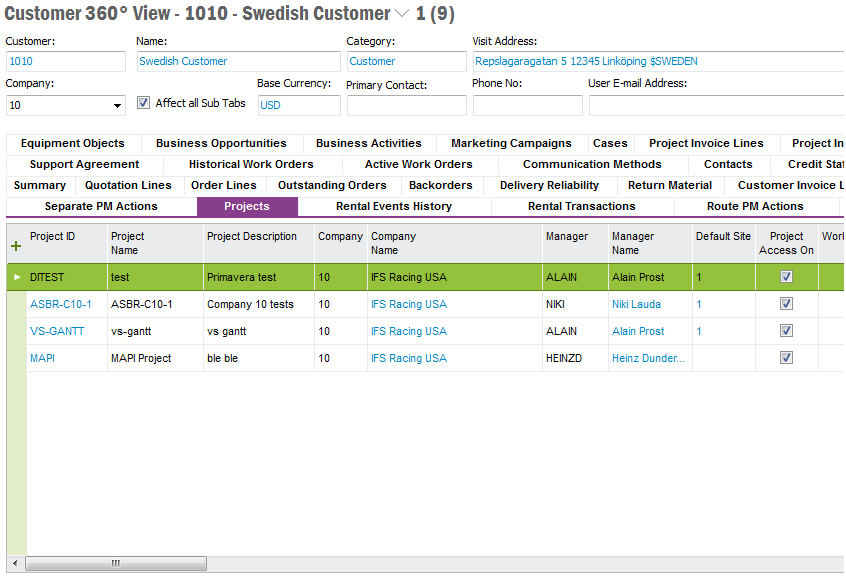
Task: Uncheck Project Access On for MAPI row
Action: 786,358
